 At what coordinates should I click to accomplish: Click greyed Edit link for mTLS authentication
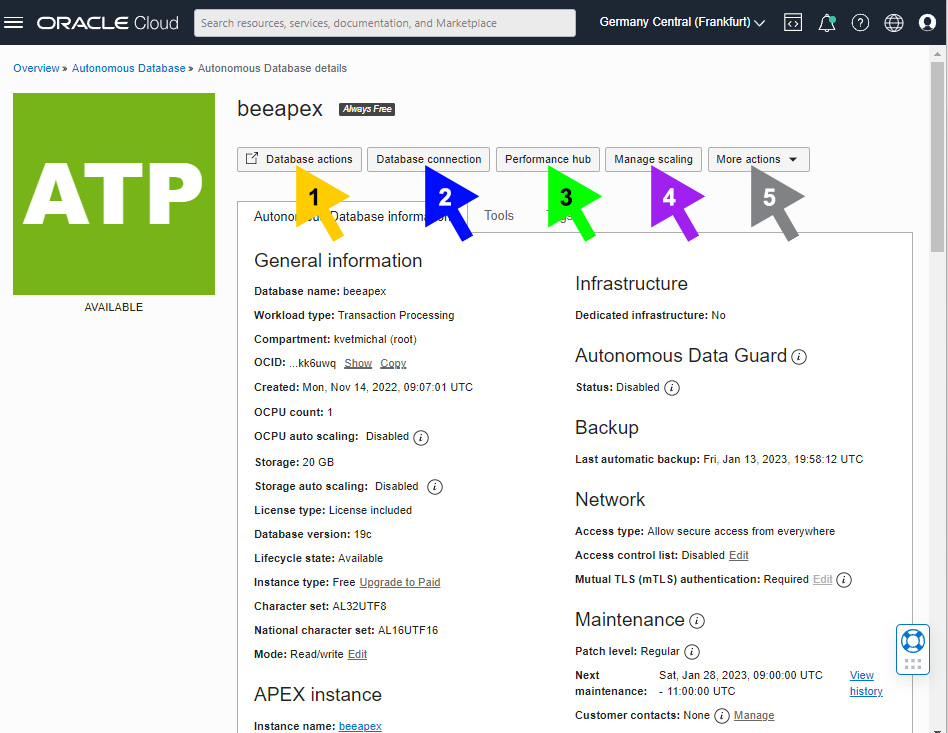(x=822, y=579)
